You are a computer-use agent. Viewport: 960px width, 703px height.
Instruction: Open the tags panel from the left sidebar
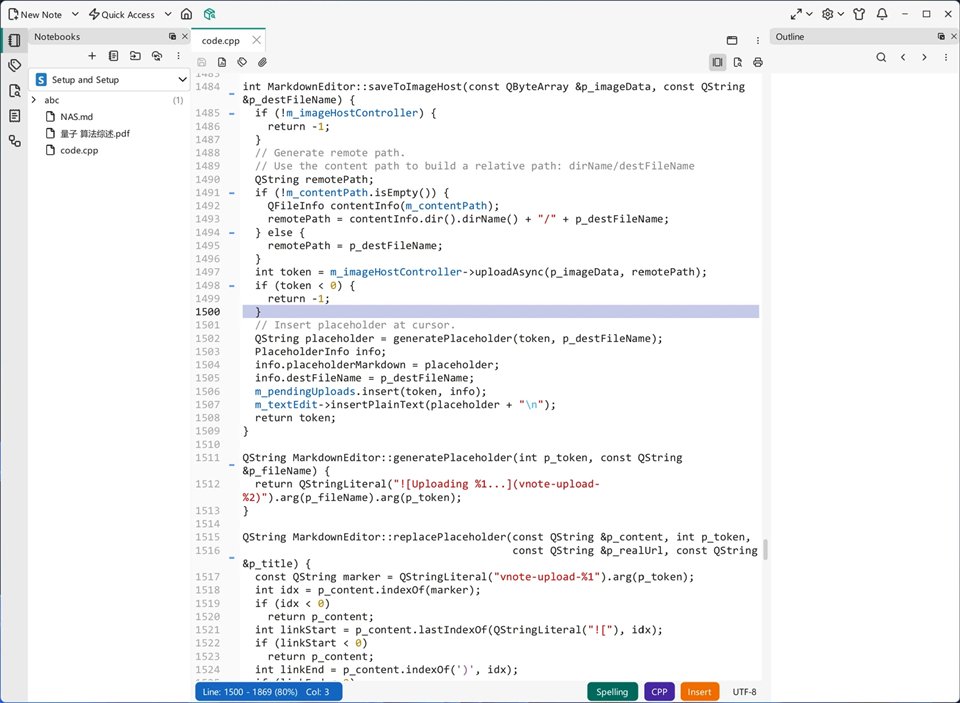(15, 65)
